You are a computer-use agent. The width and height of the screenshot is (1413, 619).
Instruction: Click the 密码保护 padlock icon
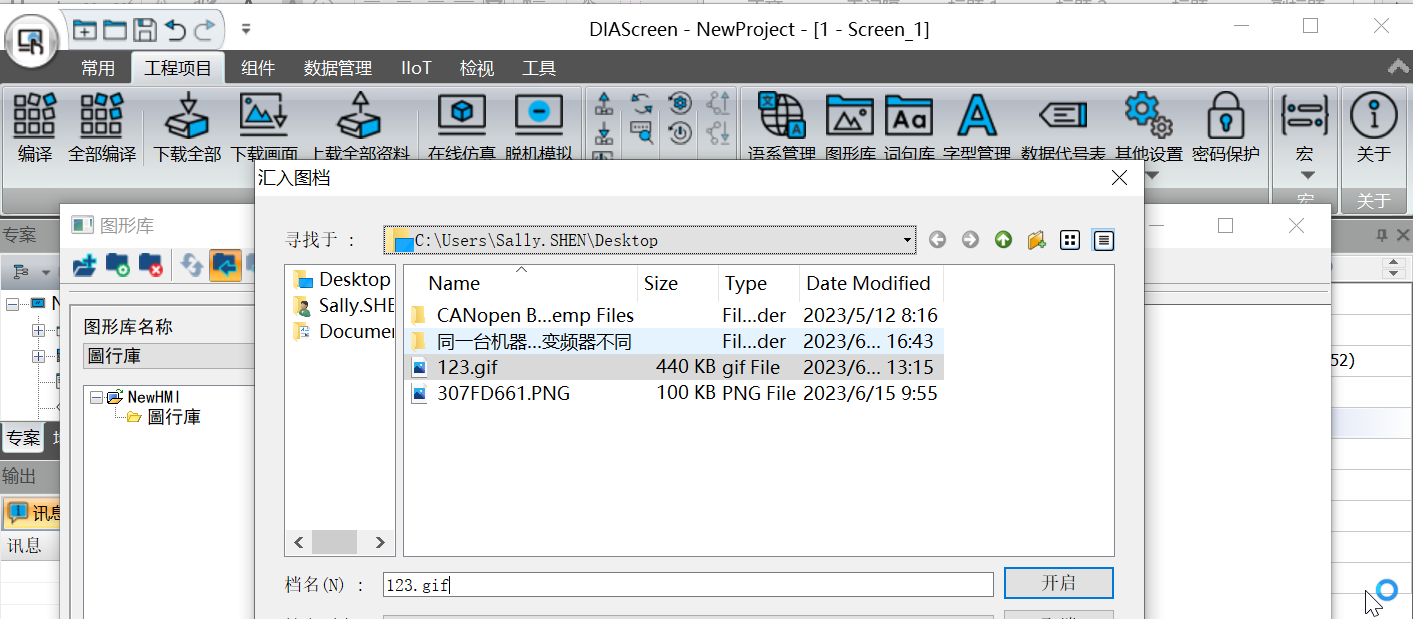point(1224,117)
